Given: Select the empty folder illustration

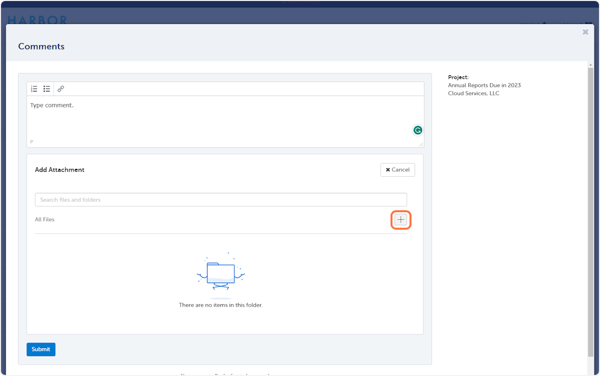Looking at the screenshot, I should (x=221, y=274).
